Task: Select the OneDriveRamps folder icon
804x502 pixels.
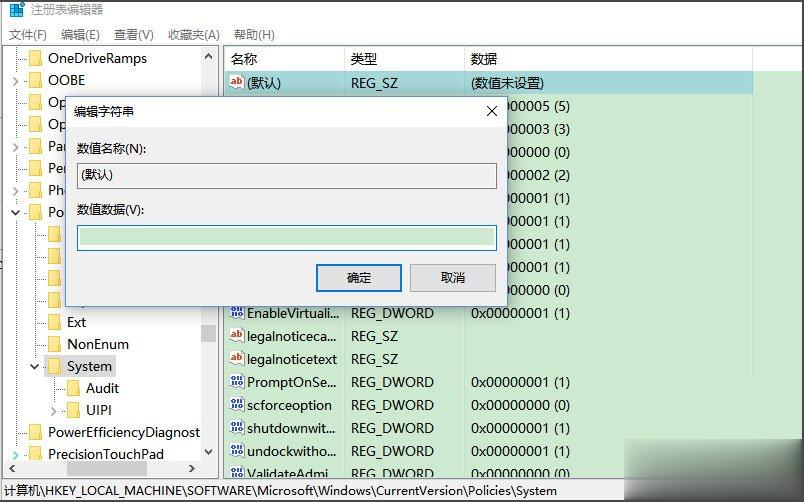Action: pos(35,58)
